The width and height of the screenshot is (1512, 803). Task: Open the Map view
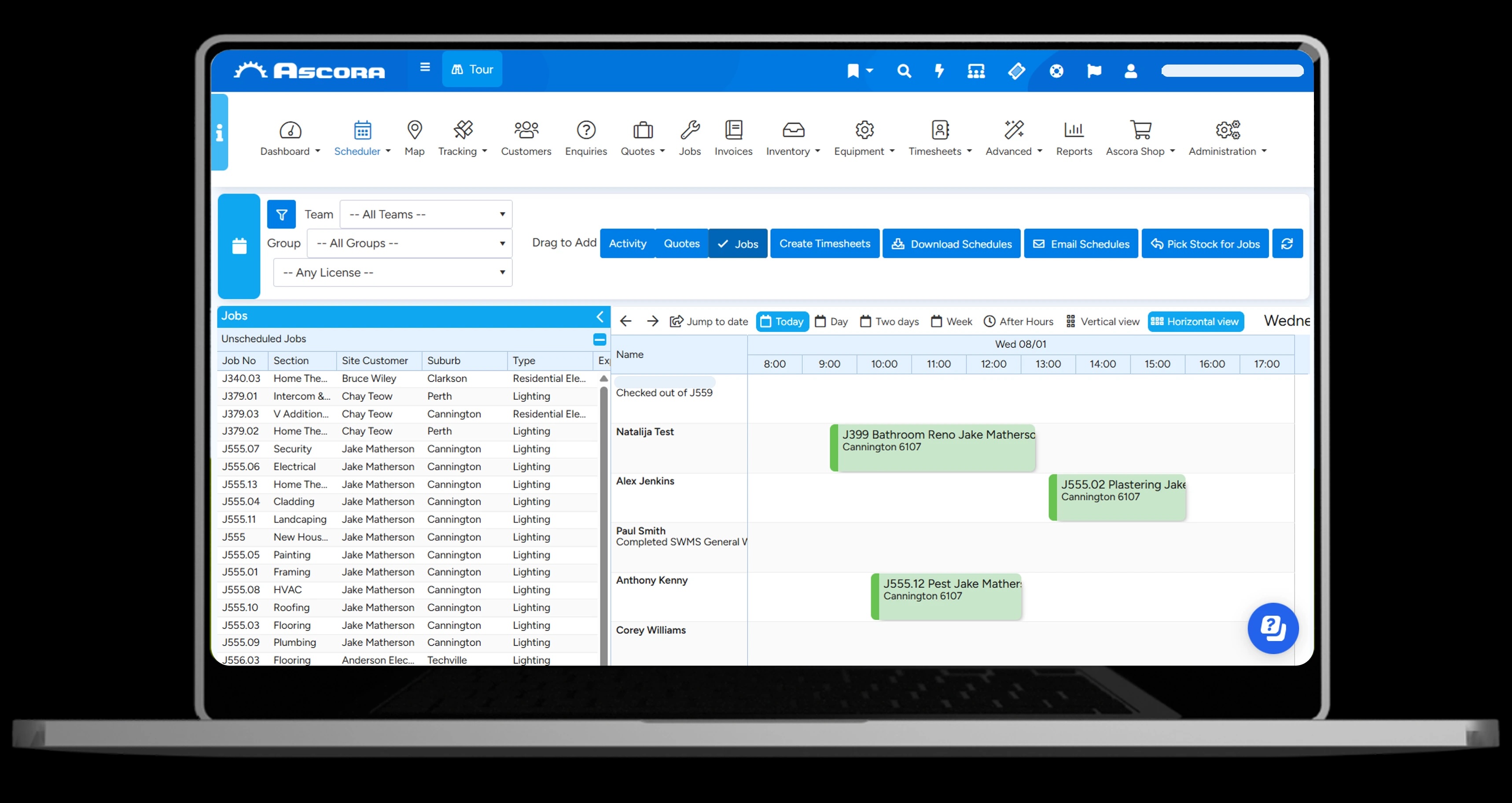click(414, 138)
